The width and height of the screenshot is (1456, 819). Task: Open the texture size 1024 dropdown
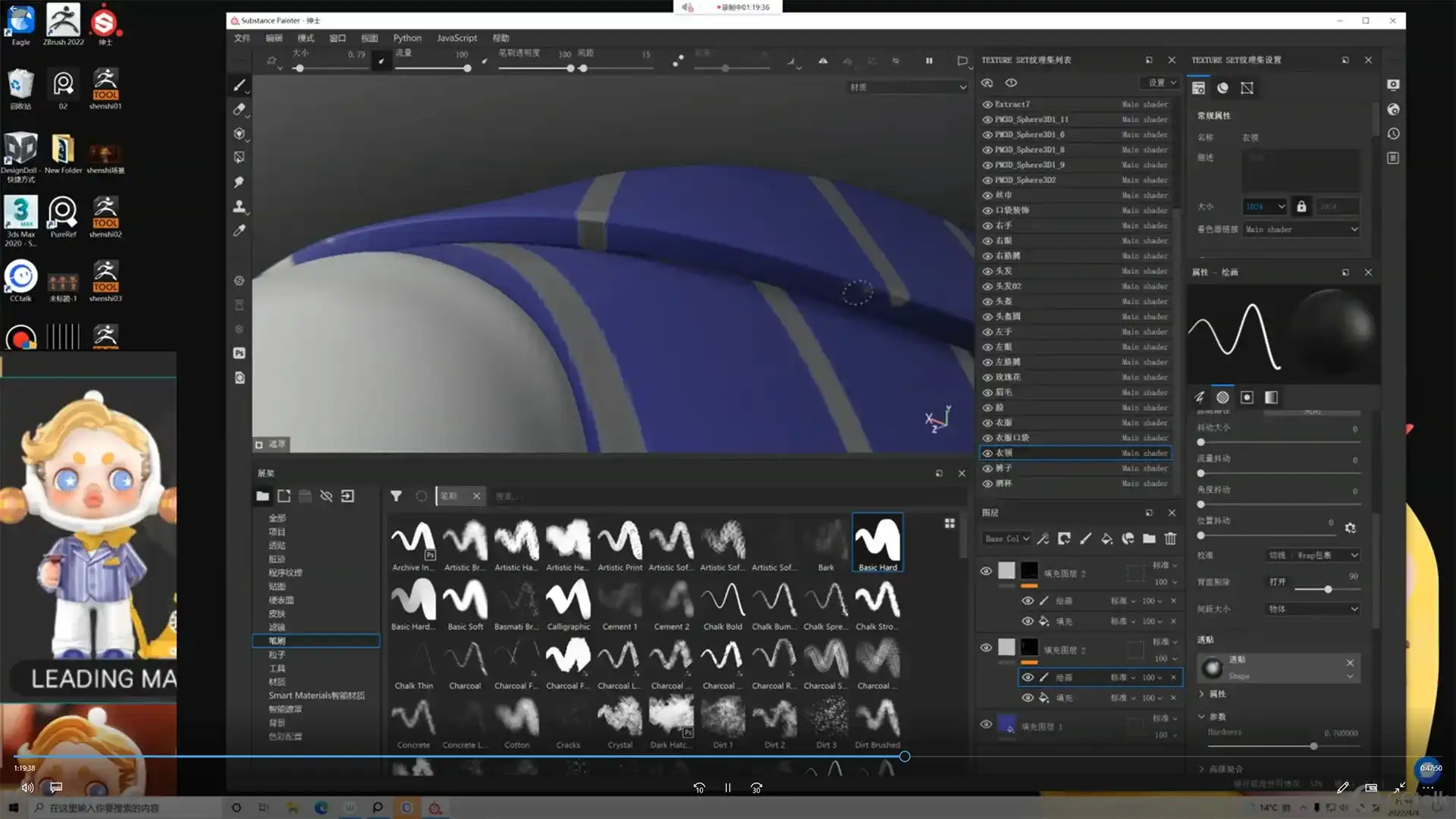(1265, 206)
